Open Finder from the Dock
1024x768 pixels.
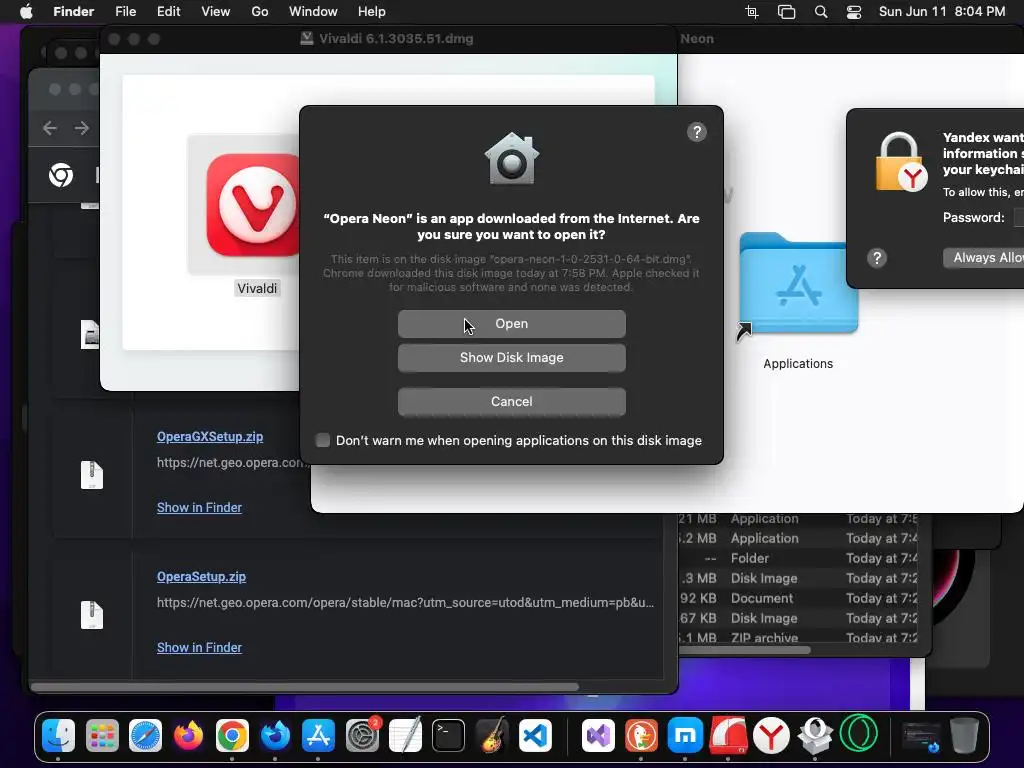[58, 735]
